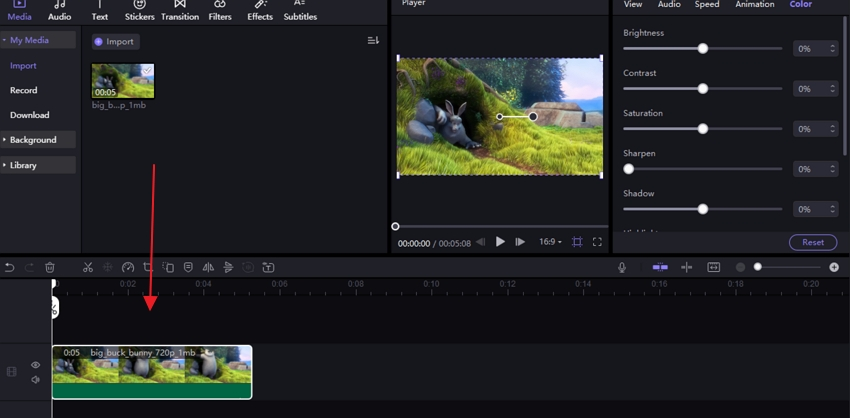Click the Sharpen percentage stepper
The width and height of the screenshot is (850, 418).
point(832,169)
